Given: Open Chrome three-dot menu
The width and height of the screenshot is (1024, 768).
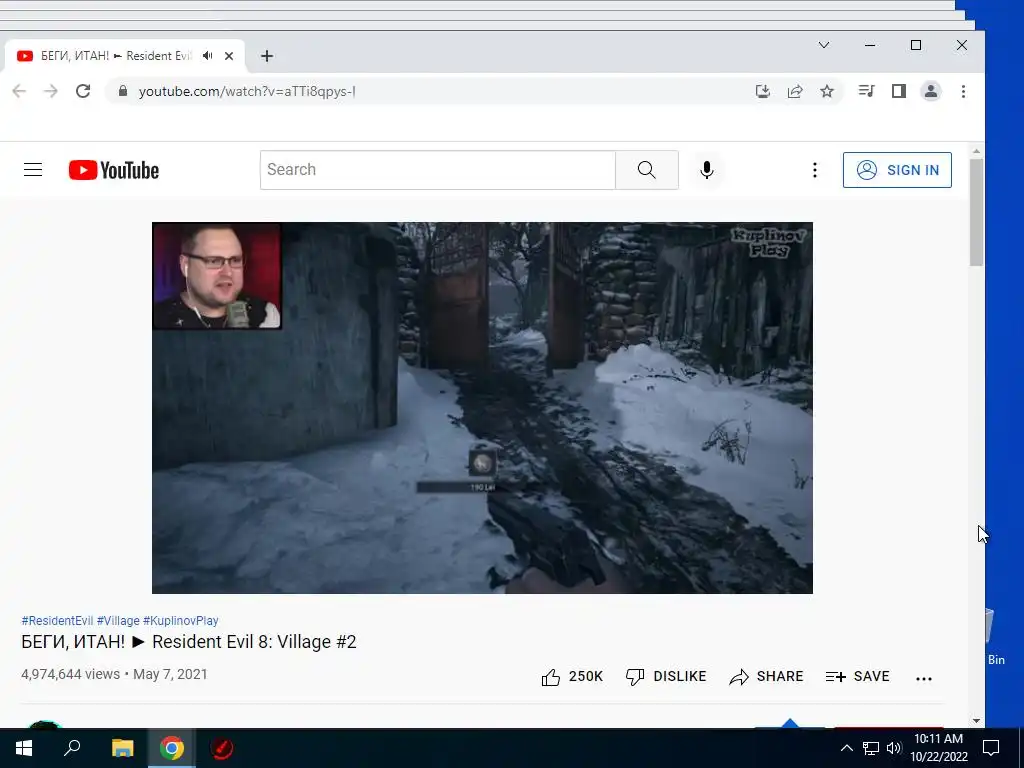Looking at the screenshot, I should [963, 91].
